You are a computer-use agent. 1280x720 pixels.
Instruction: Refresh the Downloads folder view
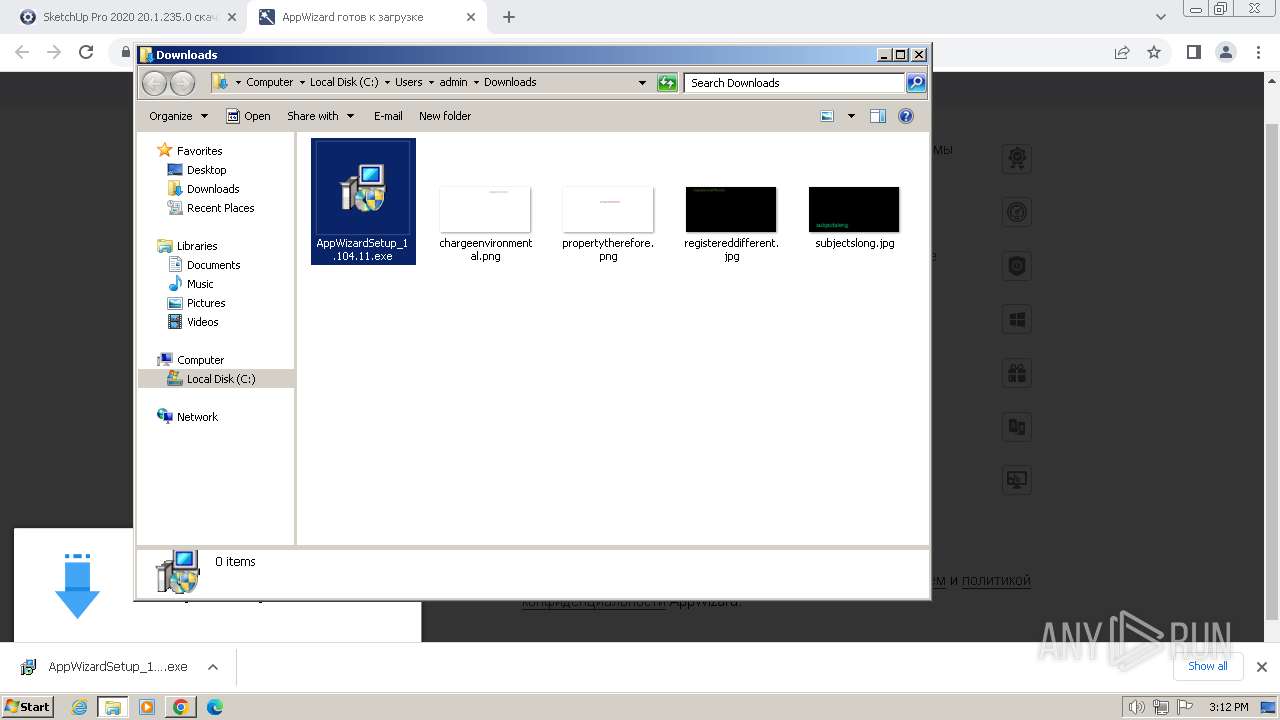pyautogui.click(x=667, y=83)
